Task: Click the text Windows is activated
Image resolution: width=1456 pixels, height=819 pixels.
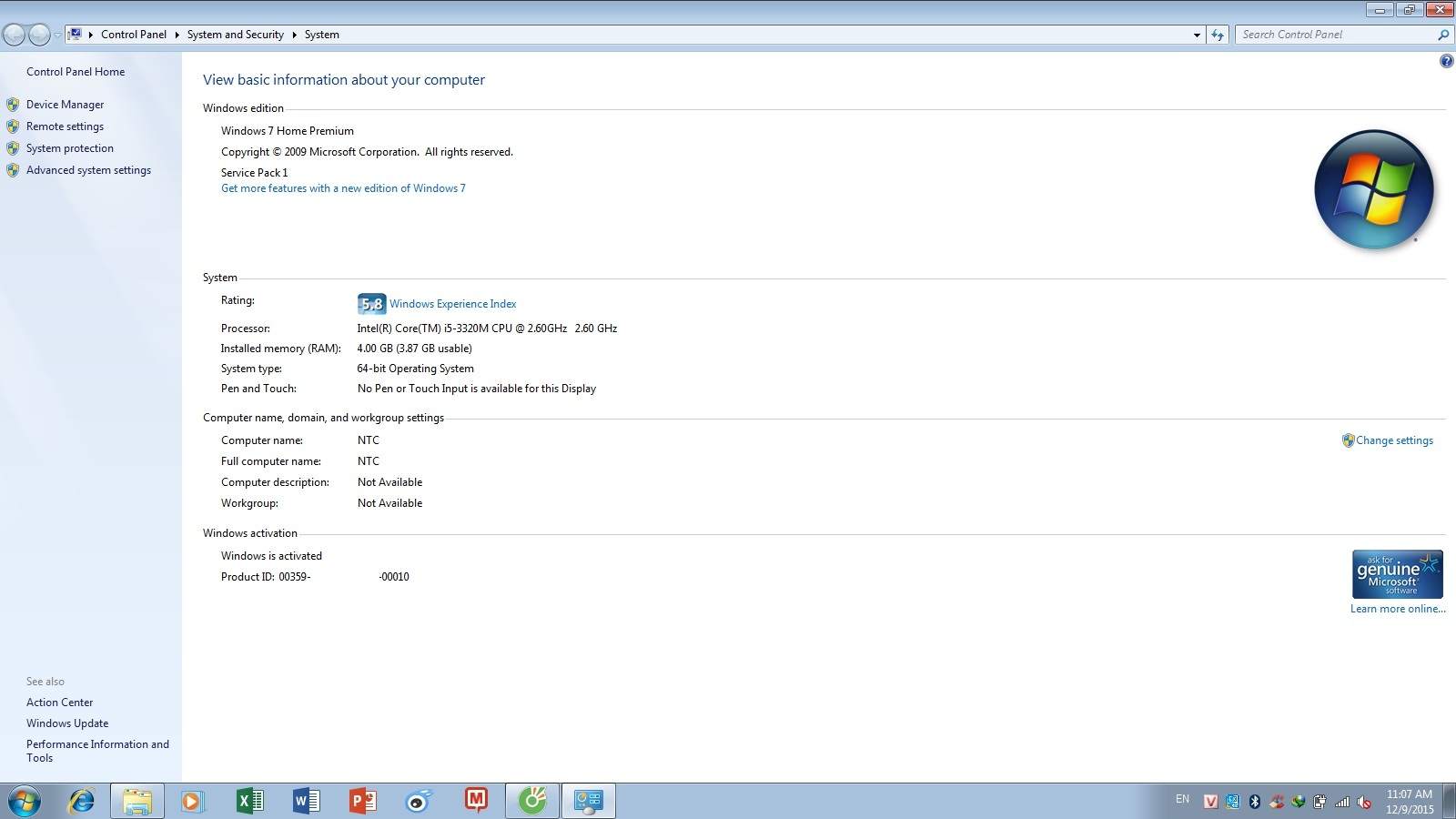Action: click(x=271, y=556)
